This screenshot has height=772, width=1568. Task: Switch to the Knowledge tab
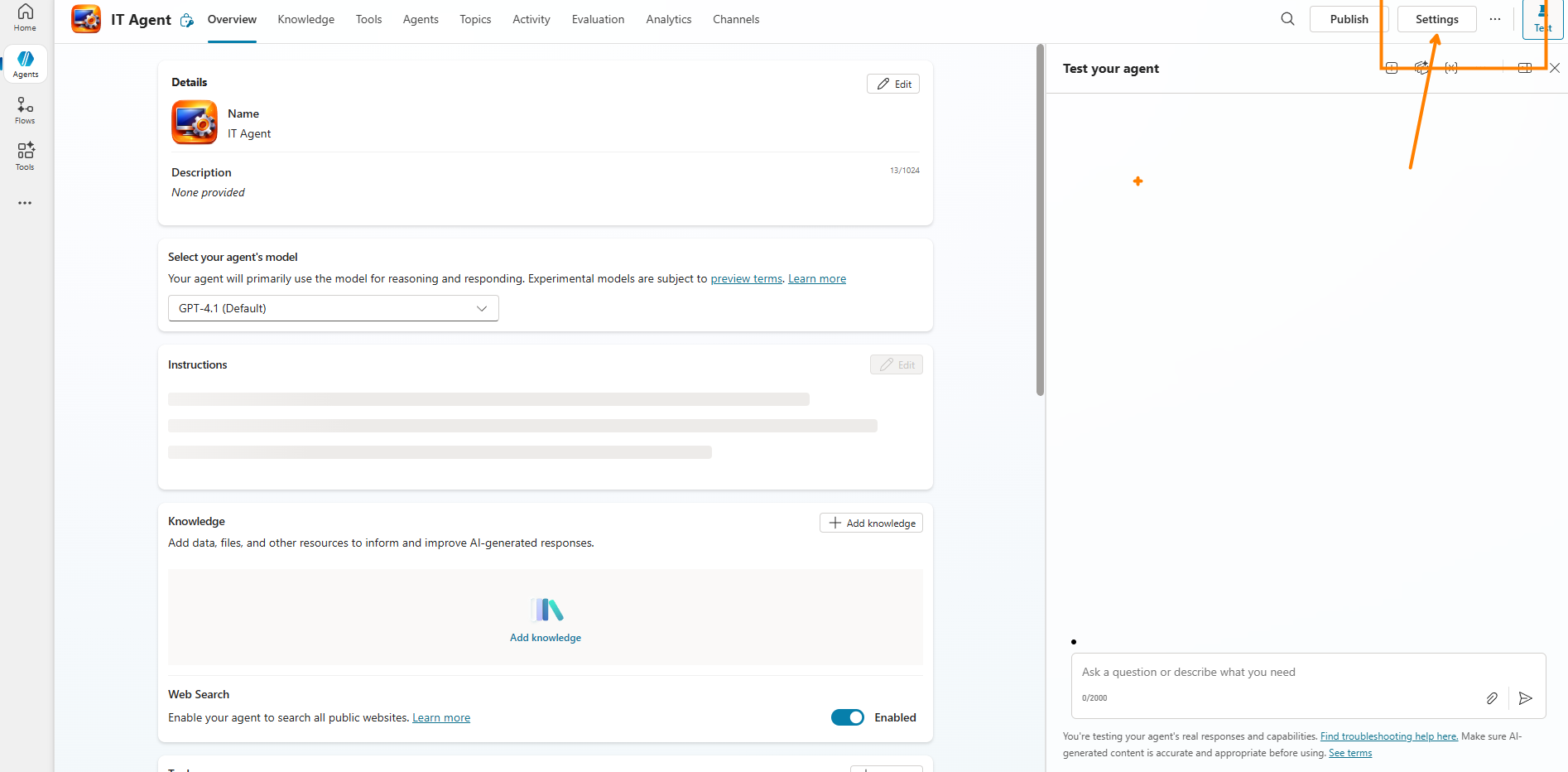point(305,19)
